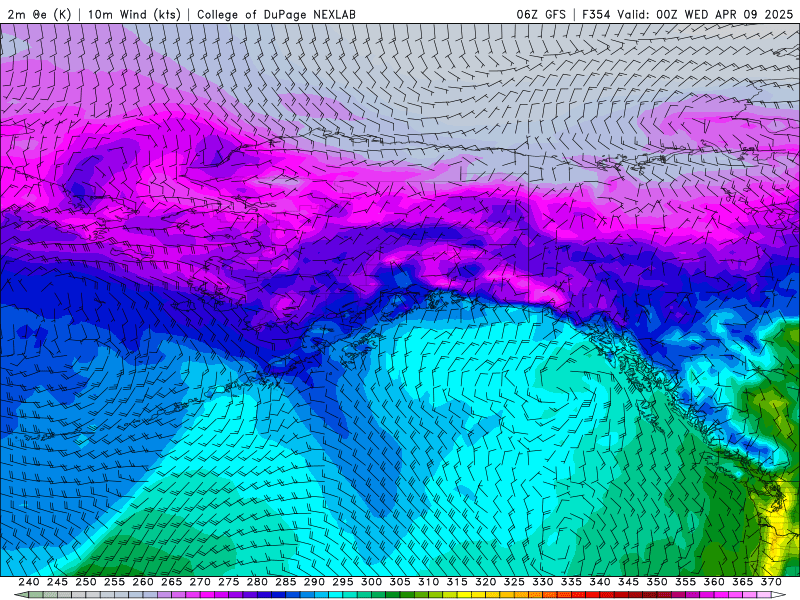Click the 250 color scale label
The height and width of the screenshot is (600, 800).
pos(86,582)
